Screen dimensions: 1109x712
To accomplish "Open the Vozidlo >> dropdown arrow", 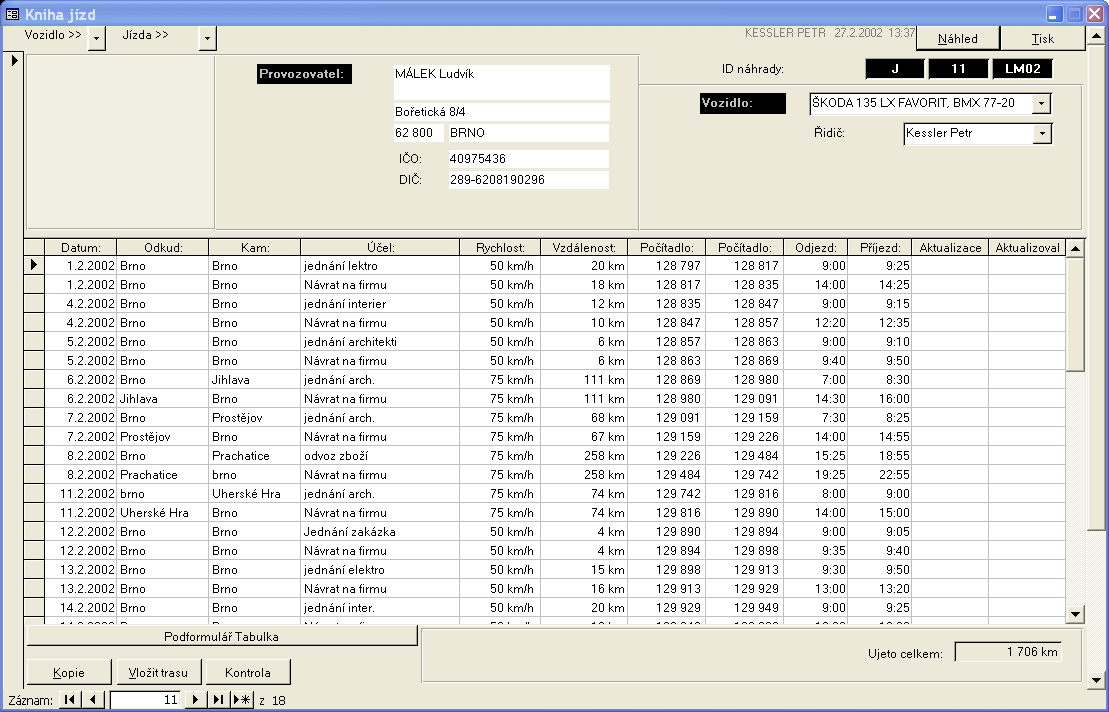I will pyautogui.click(x=96, y=38).
